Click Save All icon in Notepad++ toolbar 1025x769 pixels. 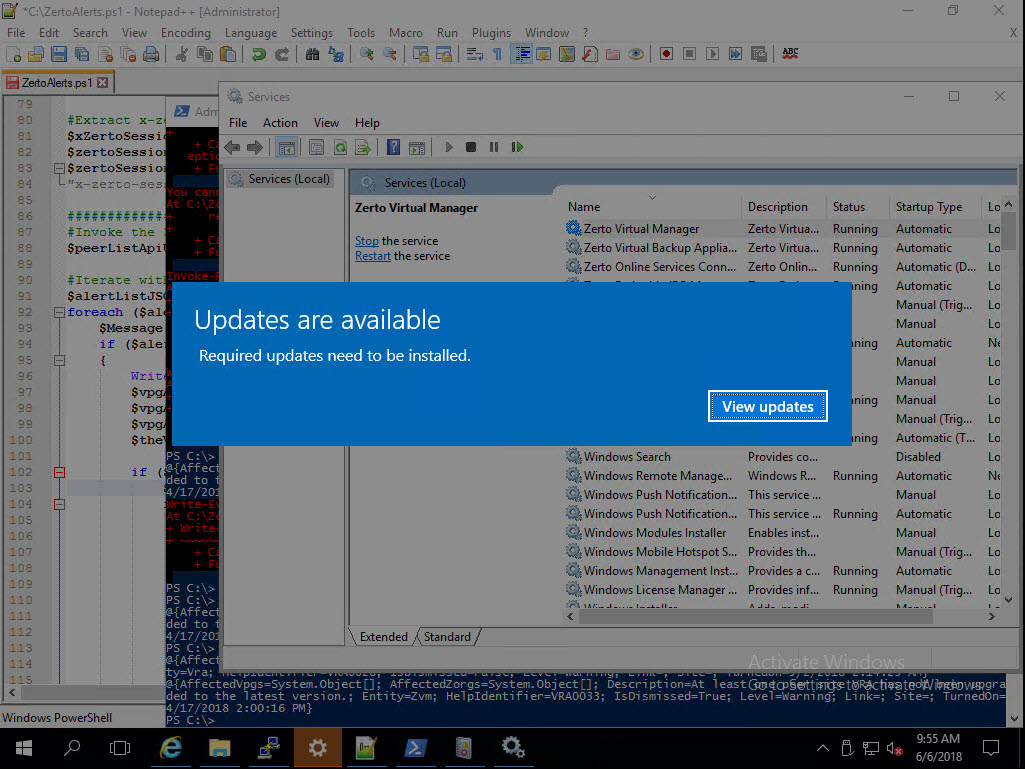[x=82, y=54]
